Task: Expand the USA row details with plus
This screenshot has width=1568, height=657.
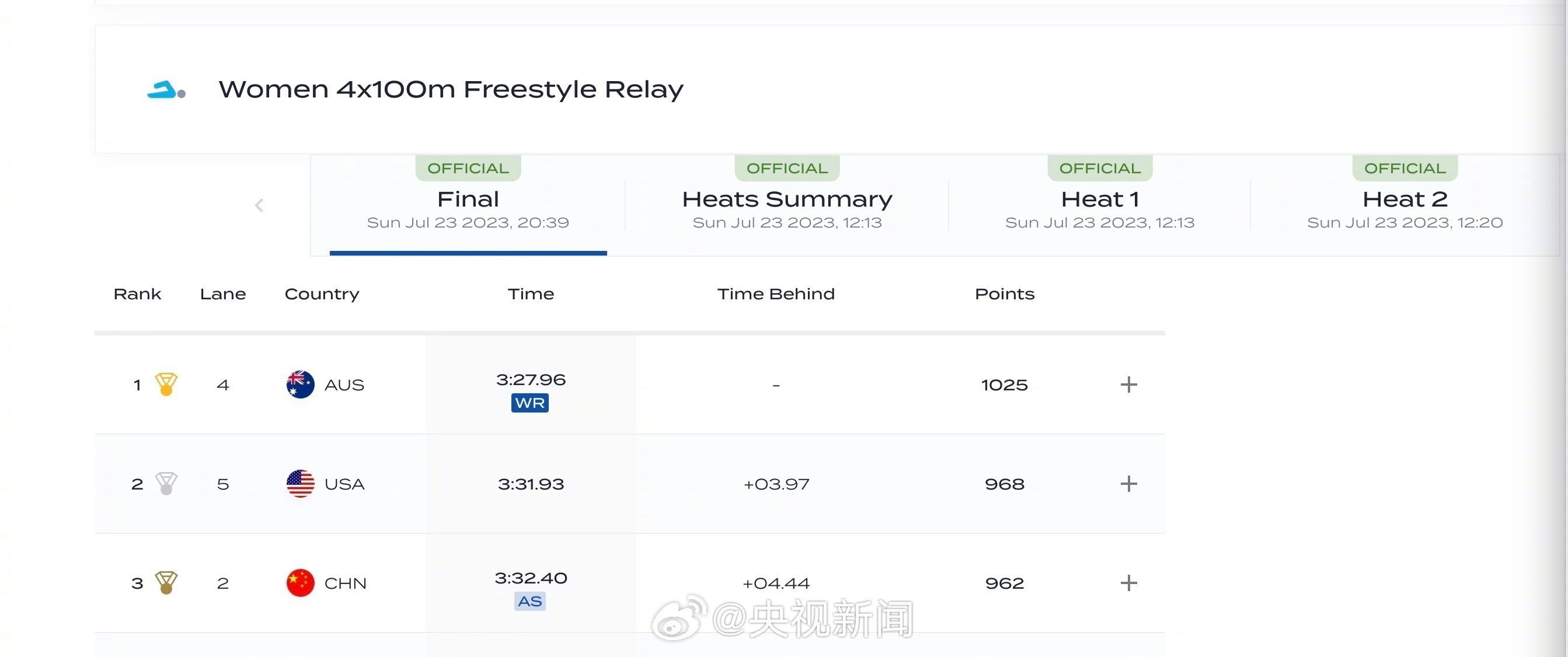Action: [x=1128, y=484]
